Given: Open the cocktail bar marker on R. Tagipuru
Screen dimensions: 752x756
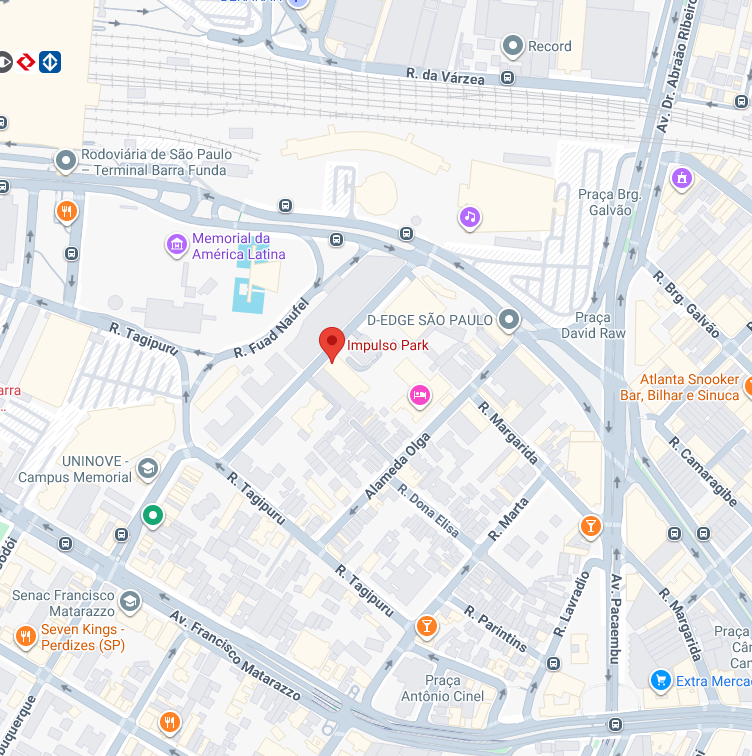Looking at the screenshot, I should (427, 627).
